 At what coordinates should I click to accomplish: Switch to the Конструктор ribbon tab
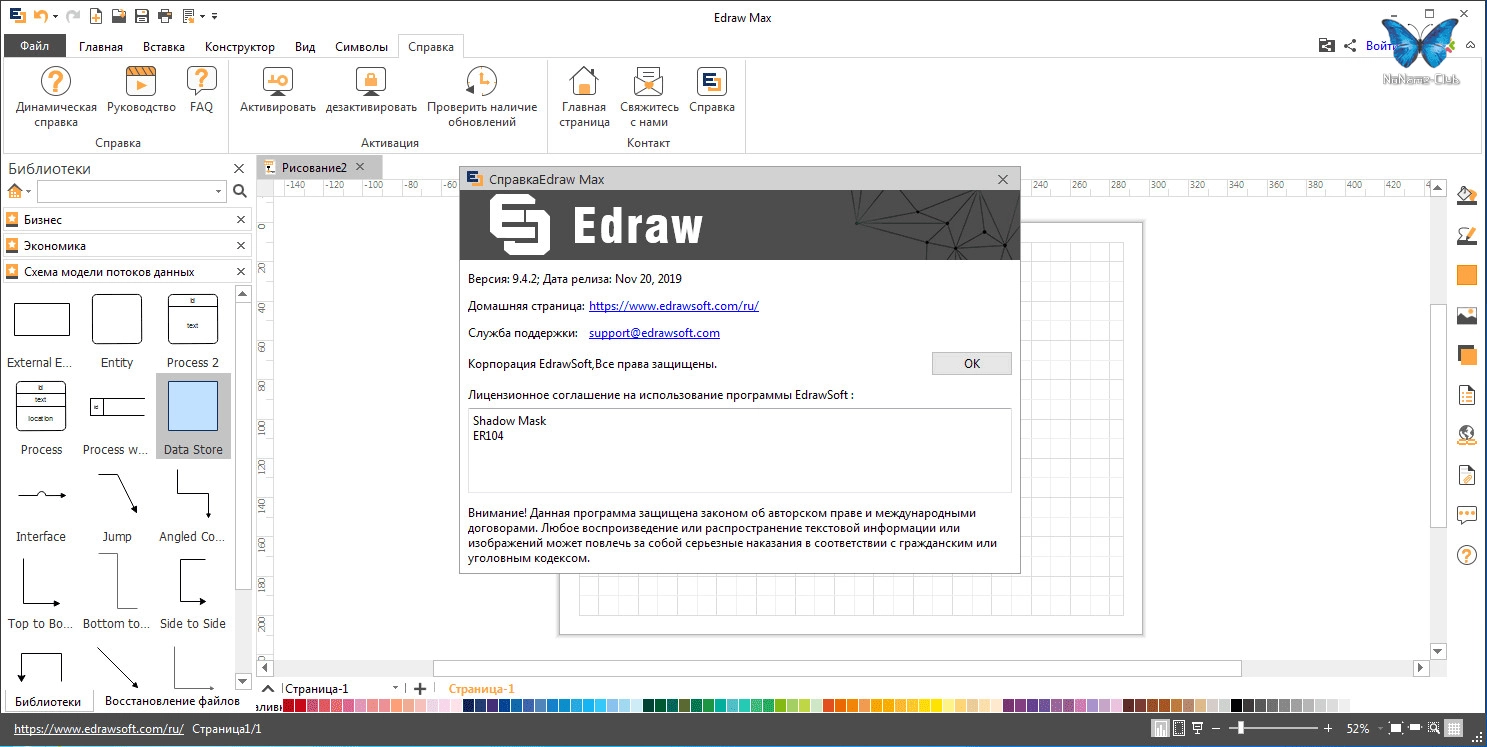(240, 47)
